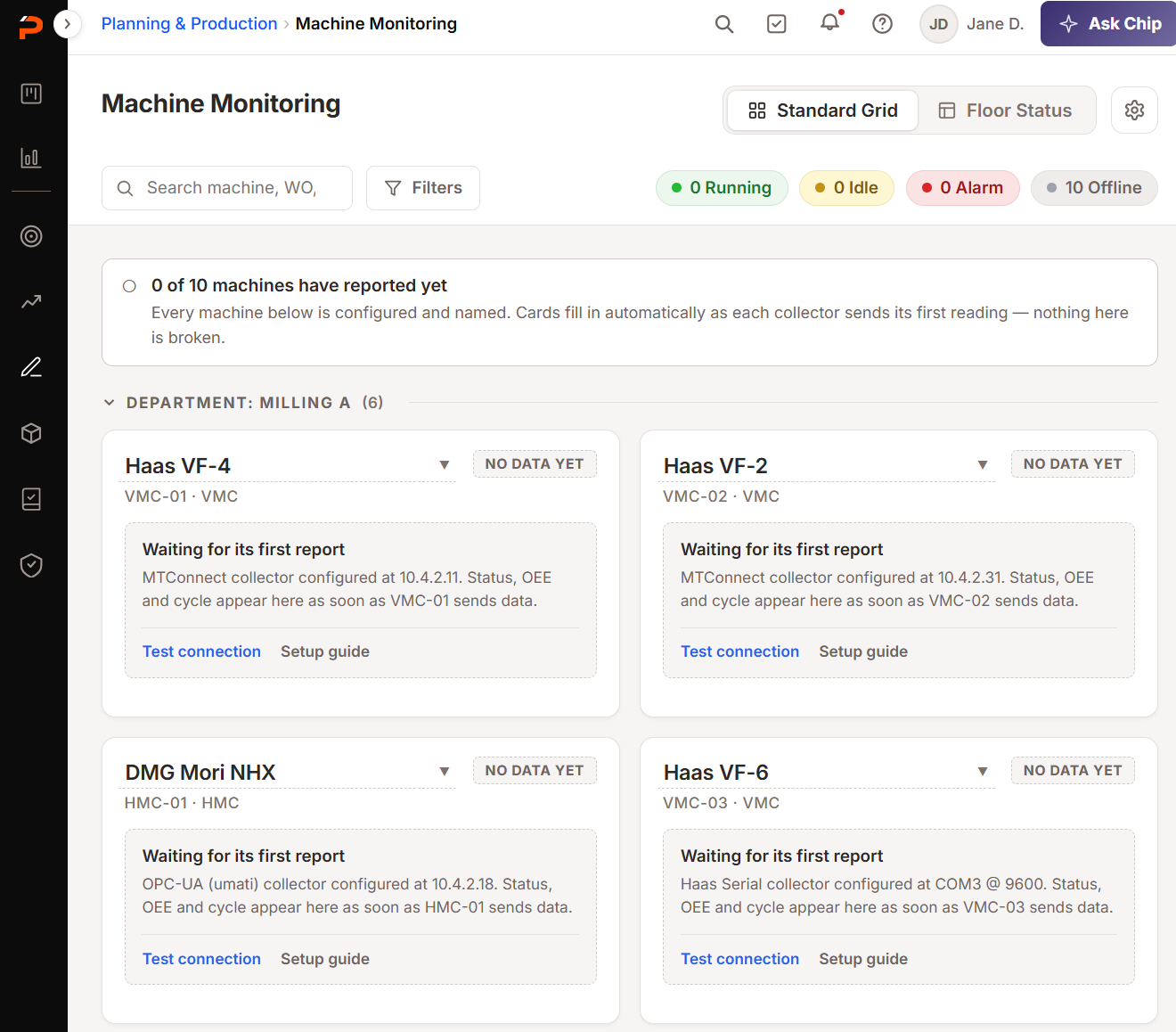This screenshot has height=1032, width=1176.
Task: Open the help question mark icon
Action: 883,24
